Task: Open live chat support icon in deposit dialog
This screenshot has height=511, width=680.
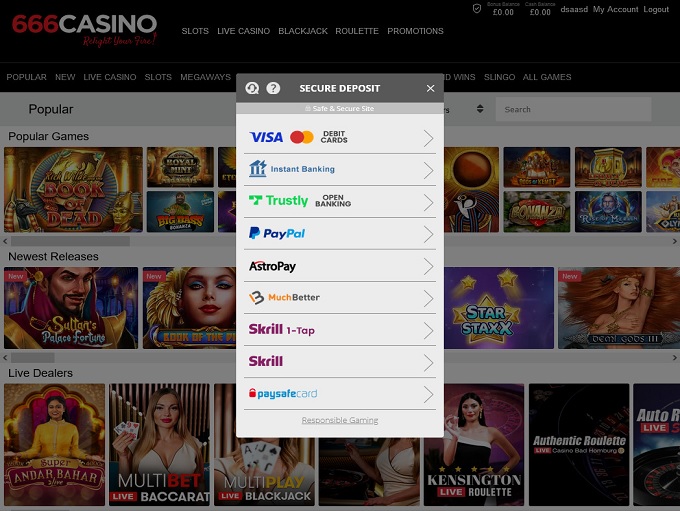Action: (x=252, y=88)
